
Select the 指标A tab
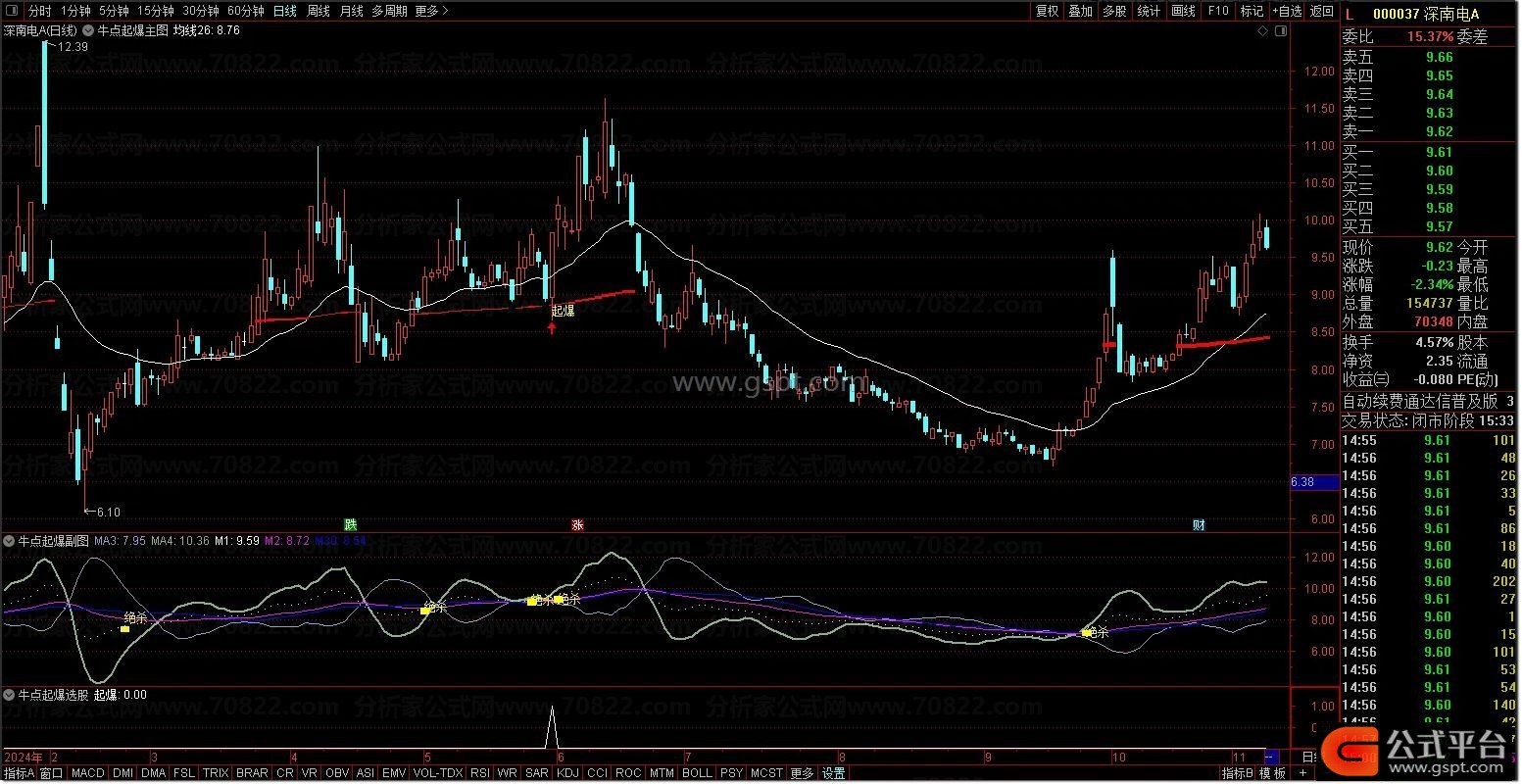coord(19,773)
